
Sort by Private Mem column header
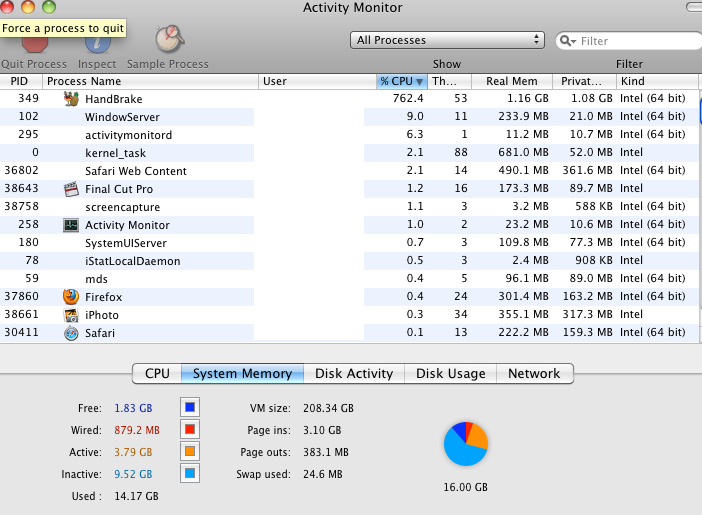[x=584, y=81]
